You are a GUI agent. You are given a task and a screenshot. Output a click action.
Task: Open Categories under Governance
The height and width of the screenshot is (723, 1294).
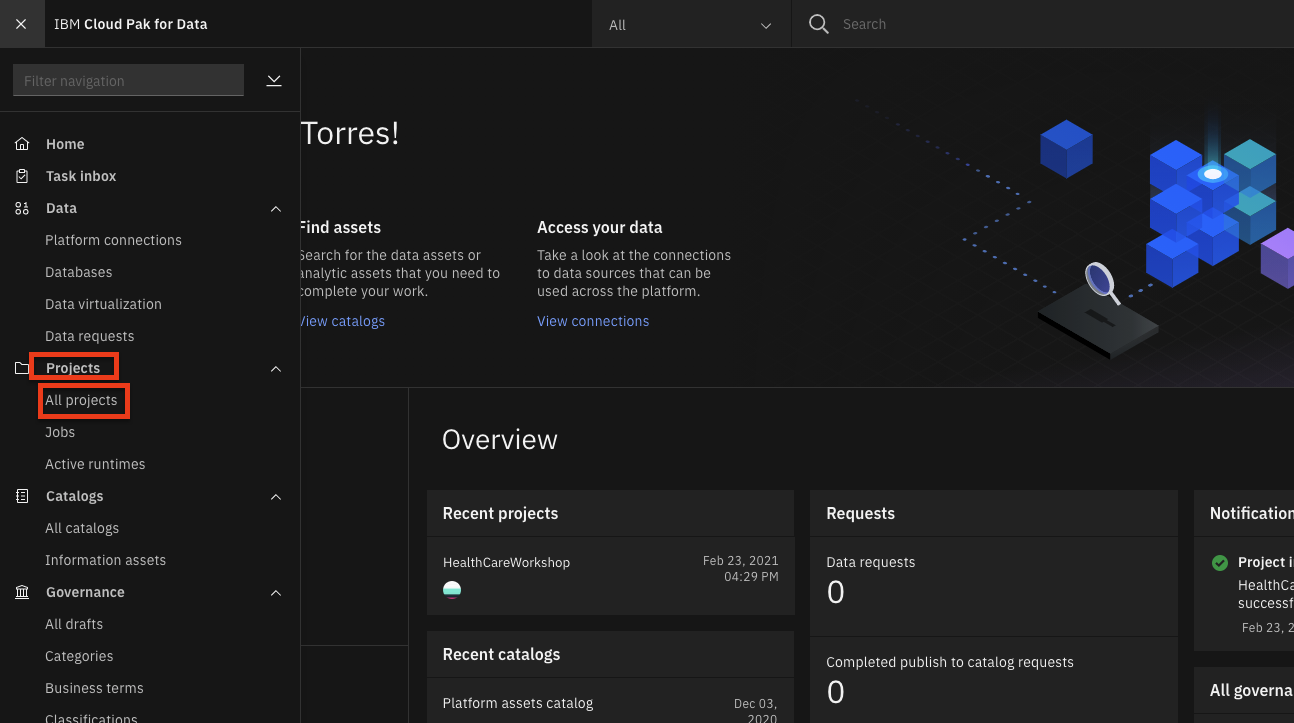click(x=79, y=656)
